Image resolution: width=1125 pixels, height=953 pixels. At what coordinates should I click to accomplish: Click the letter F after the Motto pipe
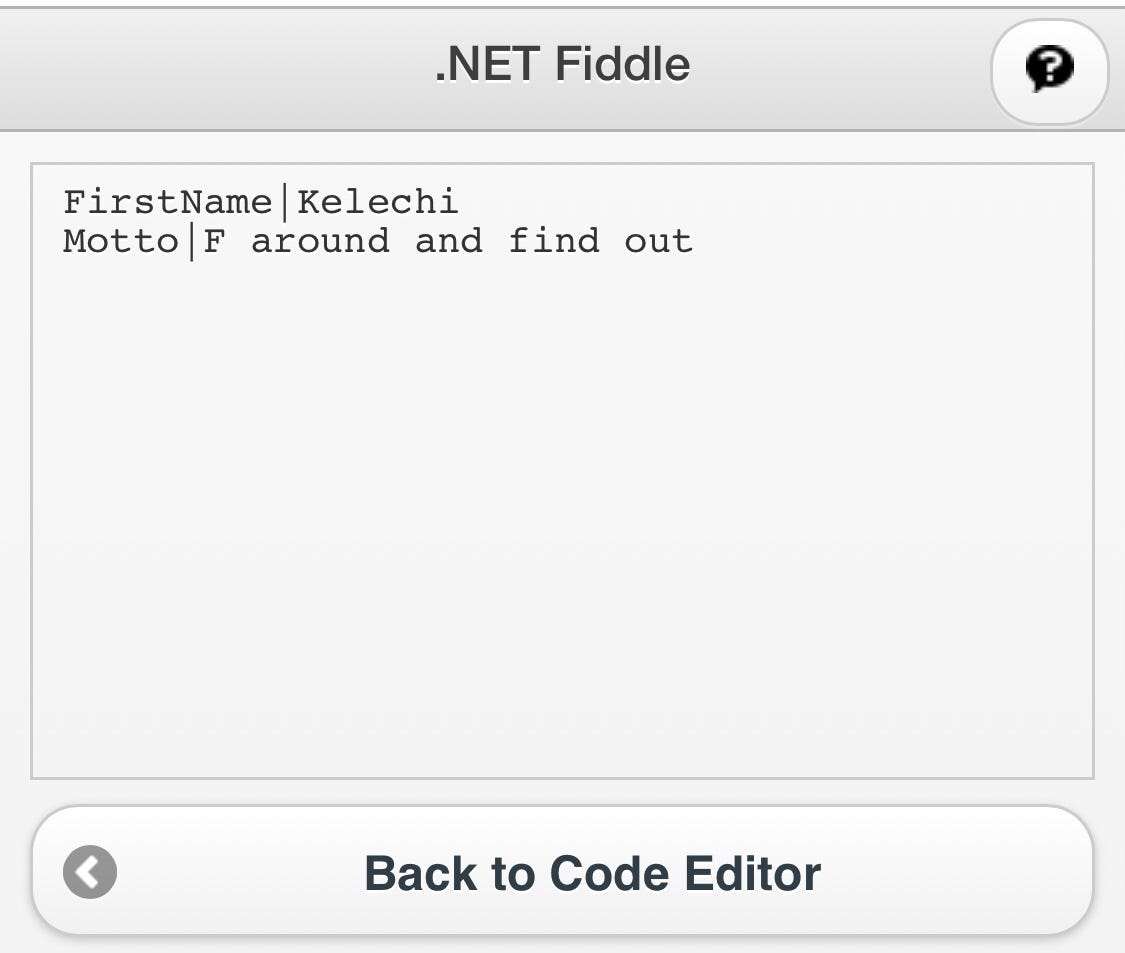coord(214,241)
